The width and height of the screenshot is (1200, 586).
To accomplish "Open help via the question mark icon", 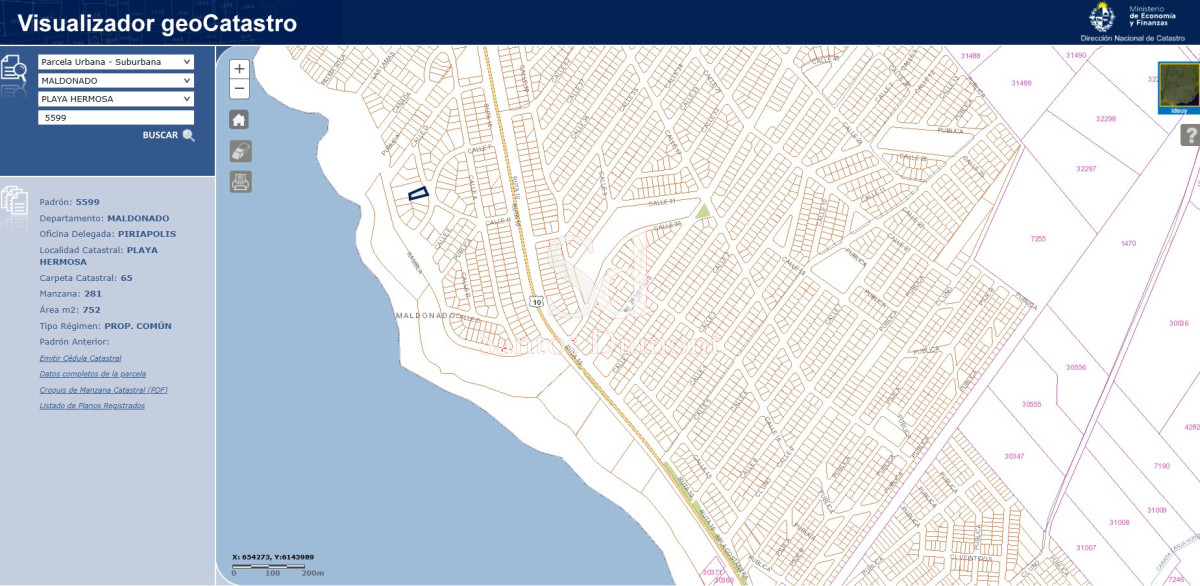I will click(x=1191, y=135).
